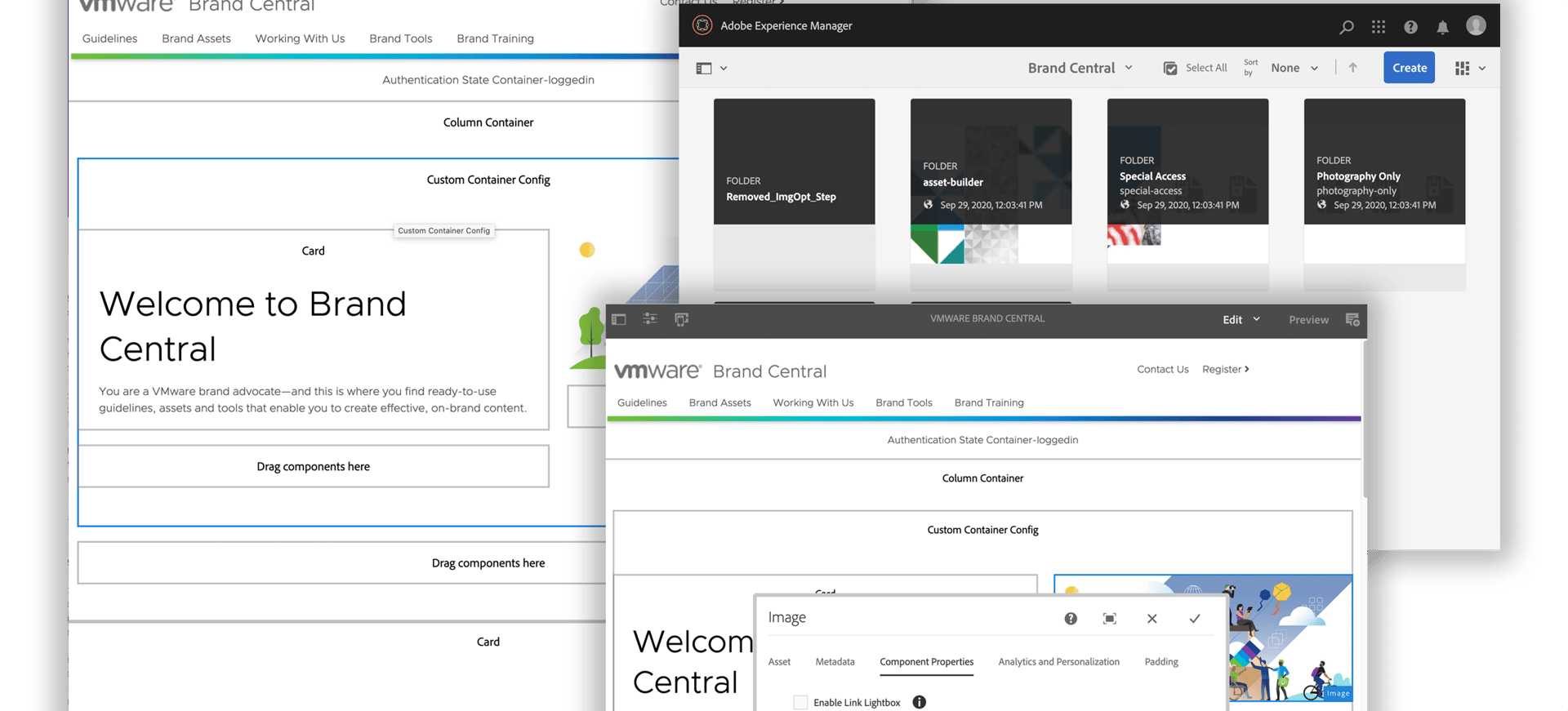1568x711 pixels.
Task: Click the vmware logo in front editor page
Action: pyautogui.click(x=657, y=371)
